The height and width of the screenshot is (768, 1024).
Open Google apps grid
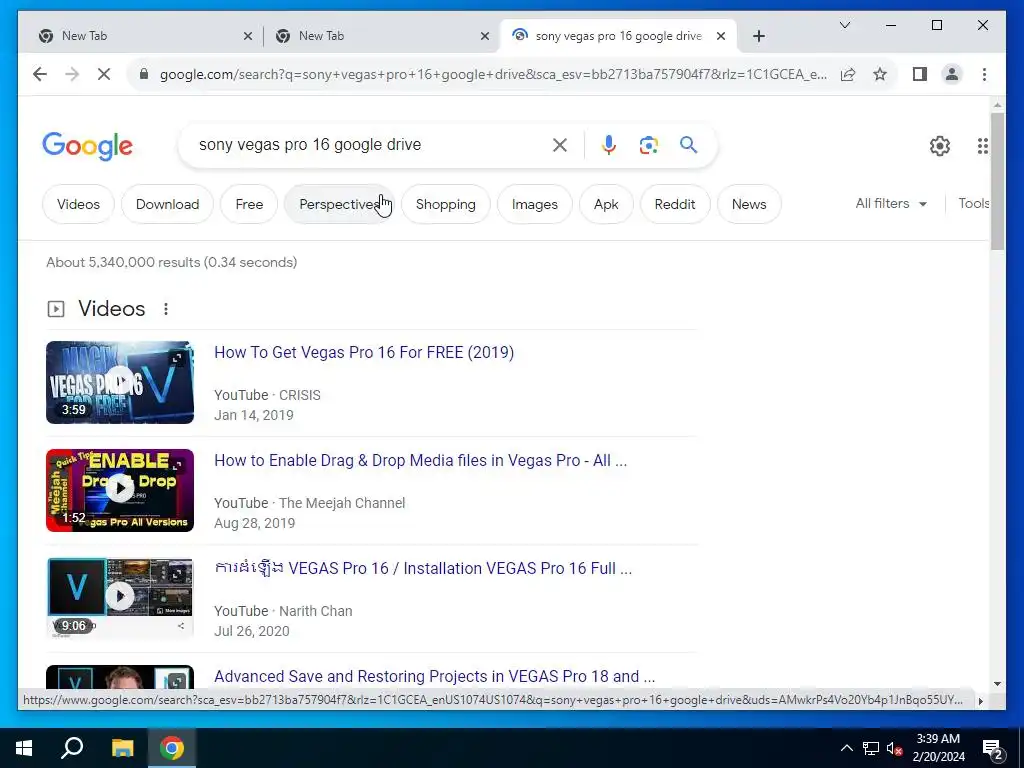tap(982, 146)
